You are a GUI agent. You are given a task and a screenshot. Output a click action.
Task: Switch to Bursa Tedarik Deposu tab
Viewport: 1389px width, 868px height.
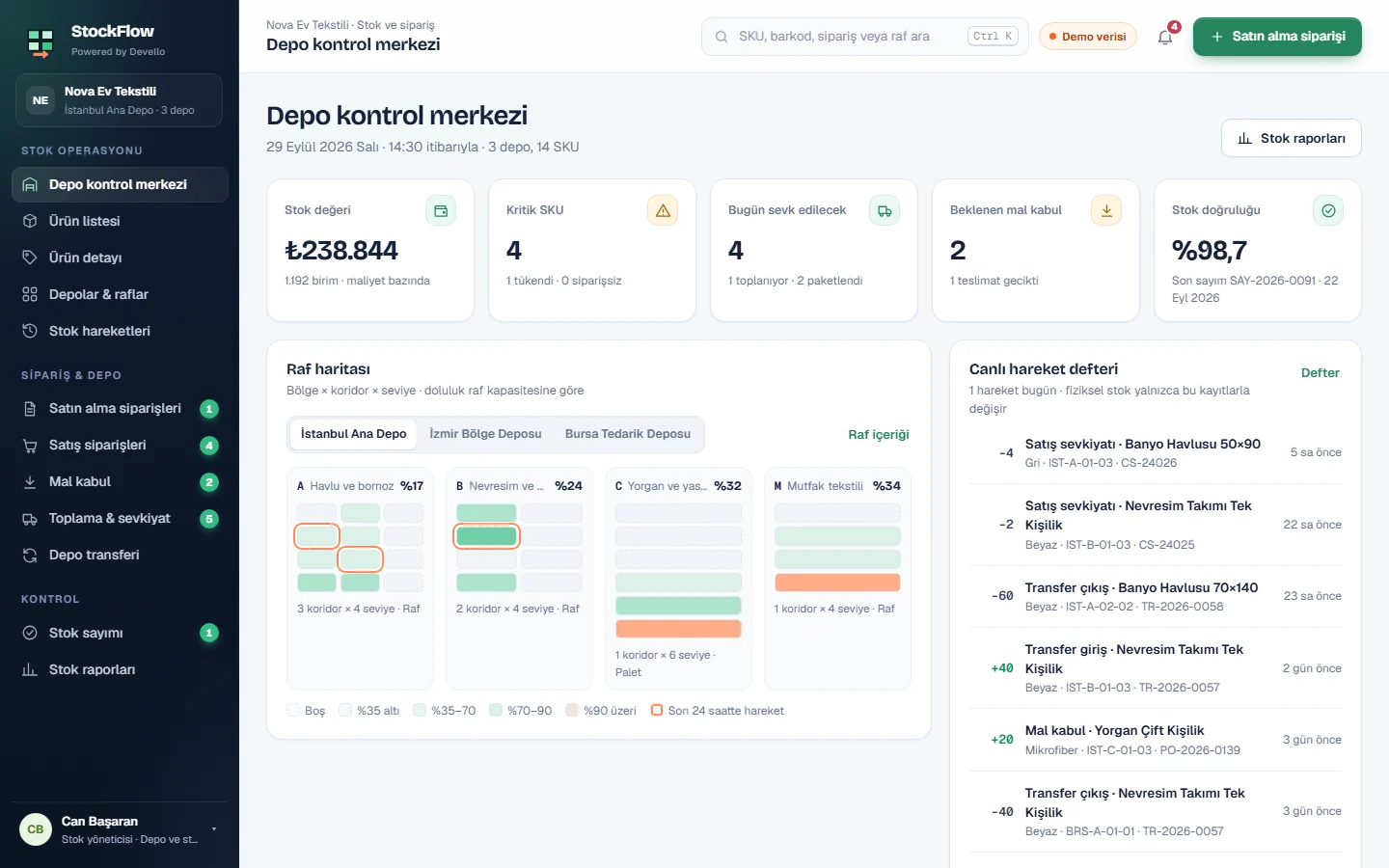pos(628,434)
